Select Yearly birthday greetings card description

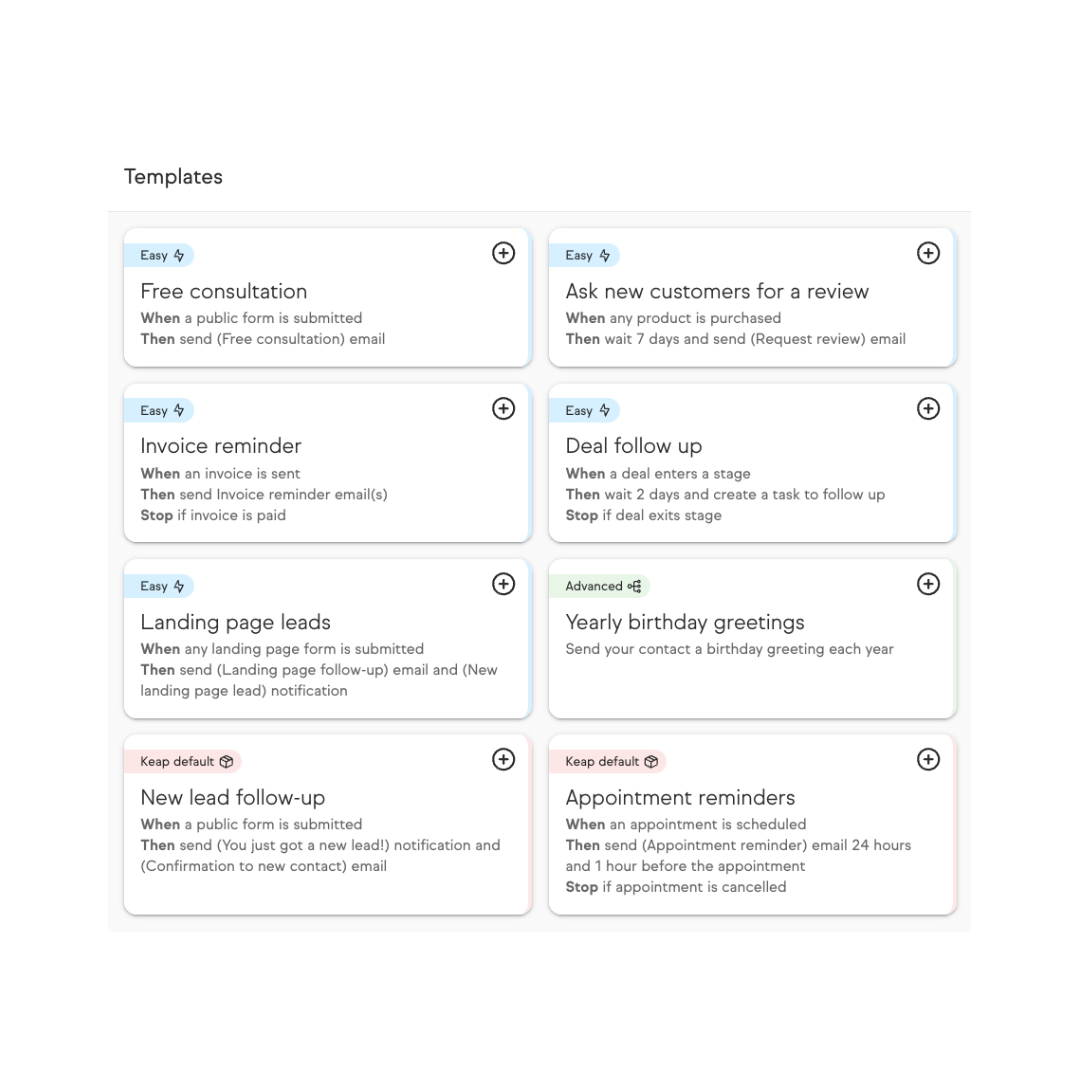pos(729,649)
